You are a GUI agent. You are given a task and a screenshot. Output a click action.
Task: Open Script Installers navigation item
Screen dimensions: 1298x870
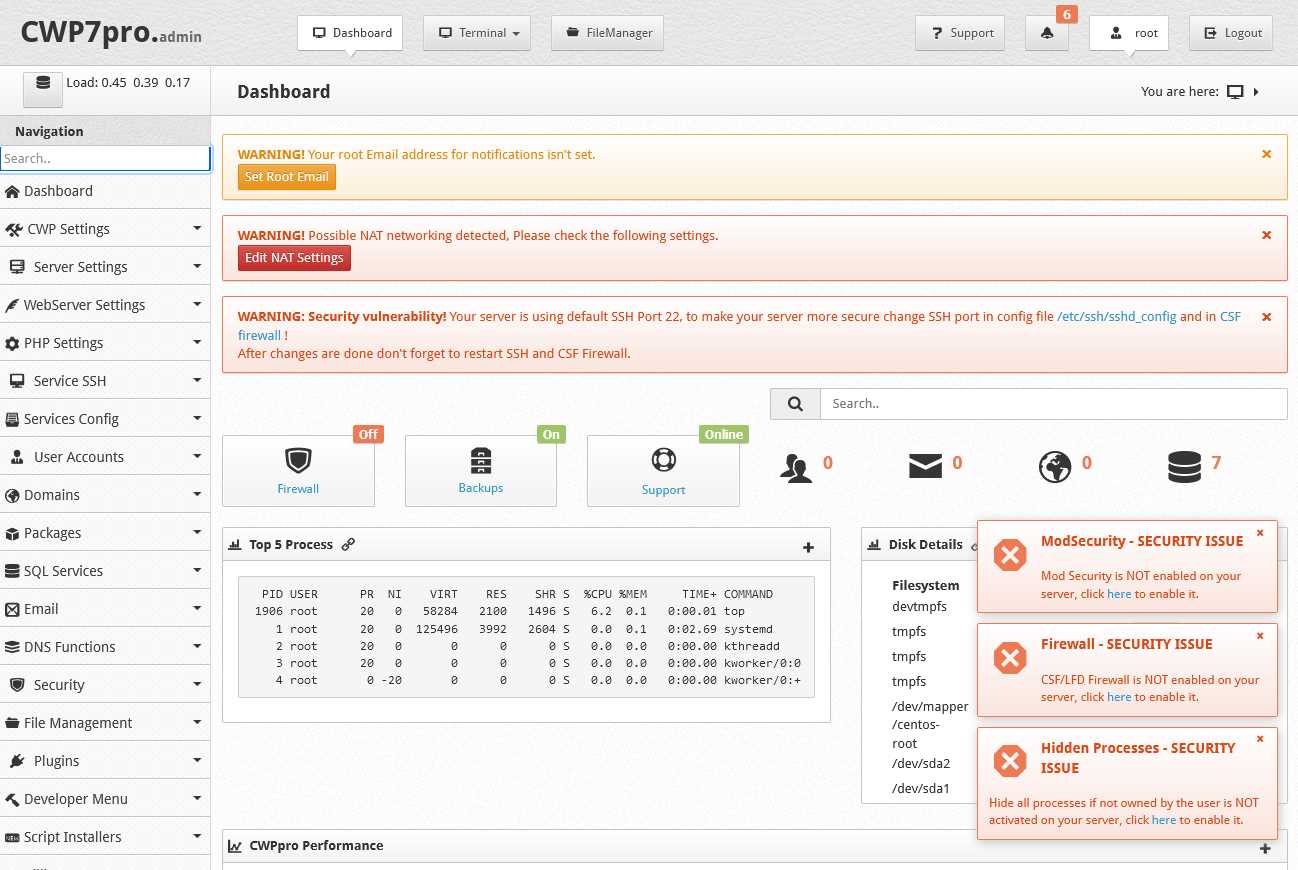coord(105,837)
